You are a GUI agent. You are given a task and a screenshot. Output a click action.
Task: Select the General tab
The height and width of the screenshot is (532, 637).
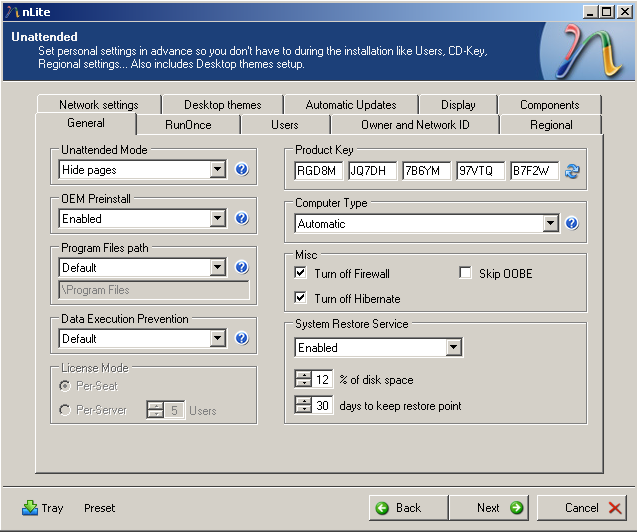tap(86, 123)
